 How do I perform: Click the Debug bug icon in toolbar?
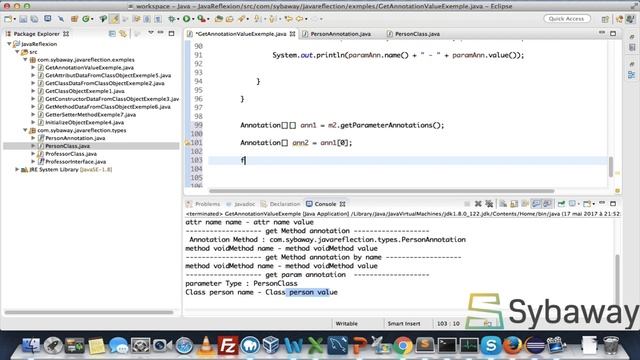coord(172,19)
